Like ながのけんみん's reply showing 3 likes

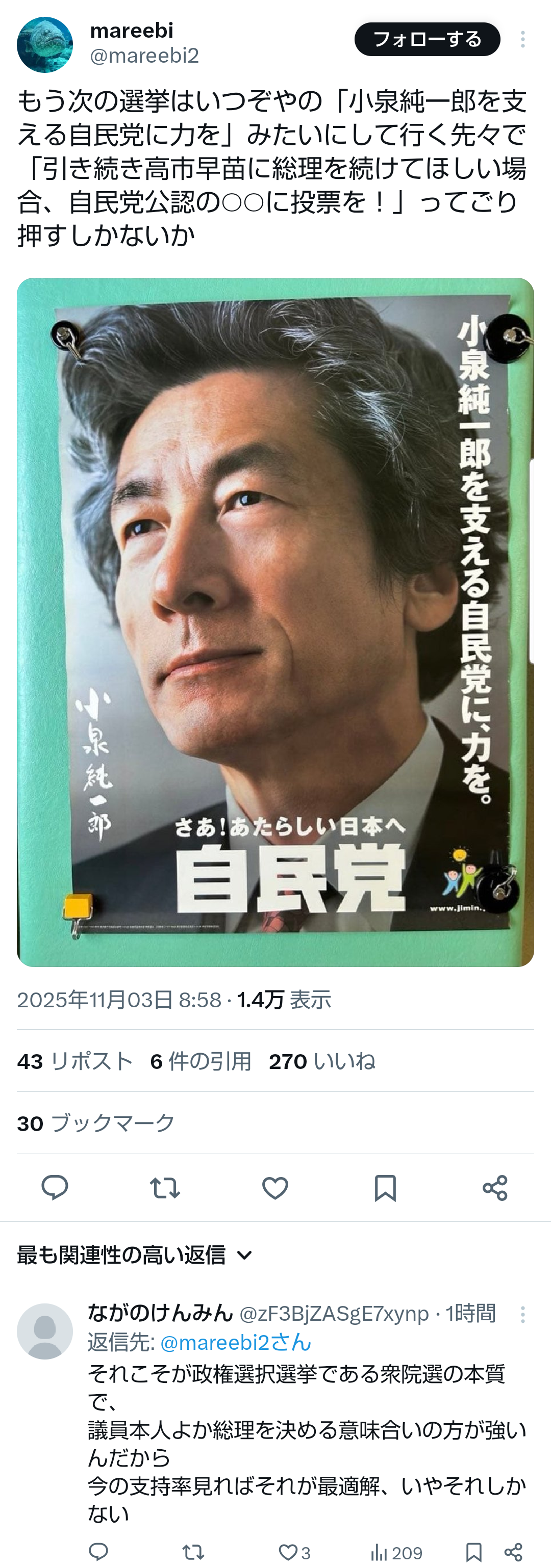[294, 1552]
